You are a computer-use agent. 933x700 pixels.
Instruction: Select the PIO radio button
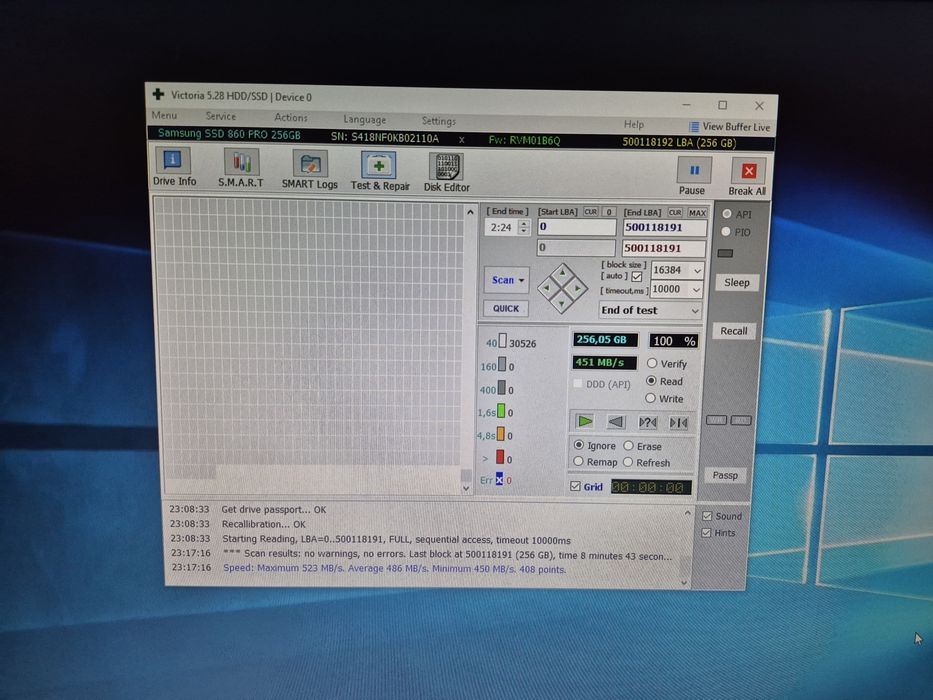coord(726,231)
